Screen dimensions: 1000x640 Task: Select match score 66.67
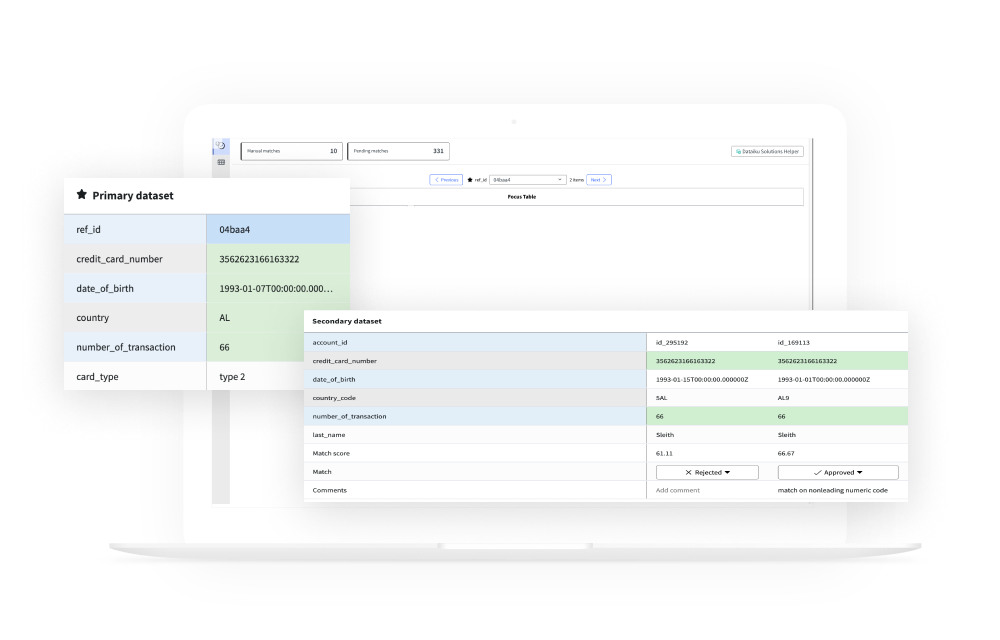(x=786, y=453)
